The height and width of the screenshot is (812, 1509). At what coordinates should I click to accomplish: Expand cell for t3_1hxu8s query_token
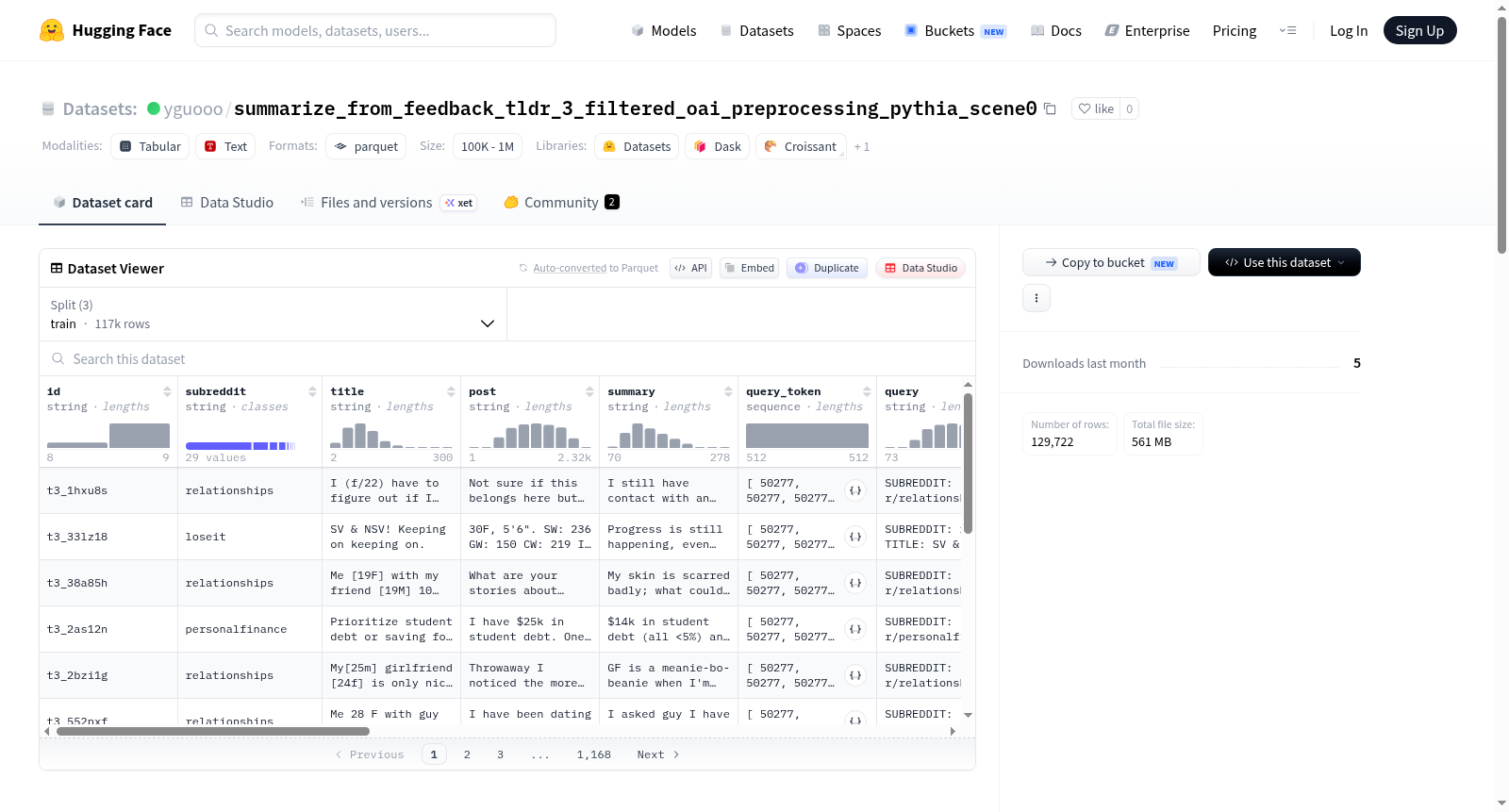855,490
